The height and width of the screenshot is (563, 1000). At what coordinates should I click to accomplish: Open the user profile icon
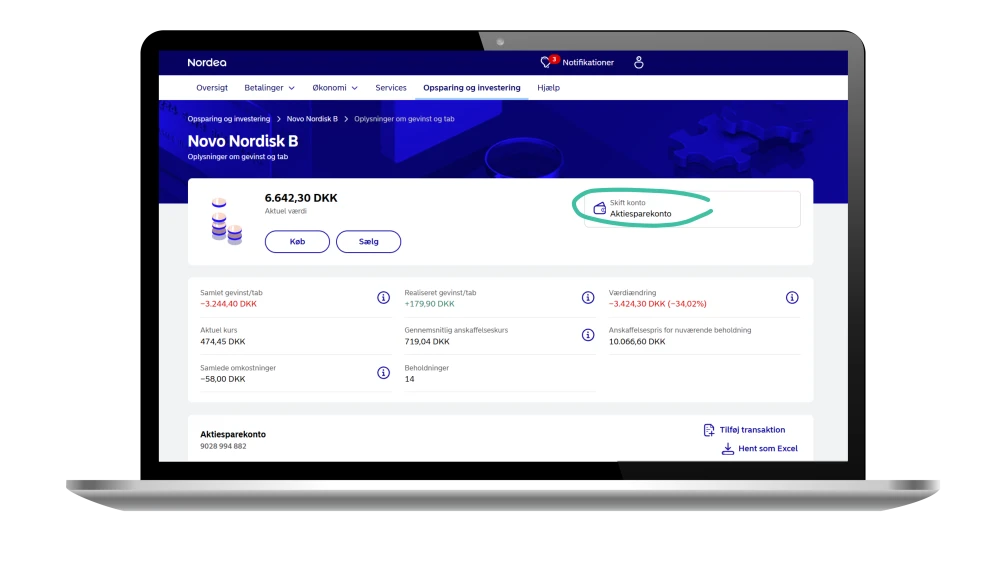pyautogui.click(x=639, y=63)
